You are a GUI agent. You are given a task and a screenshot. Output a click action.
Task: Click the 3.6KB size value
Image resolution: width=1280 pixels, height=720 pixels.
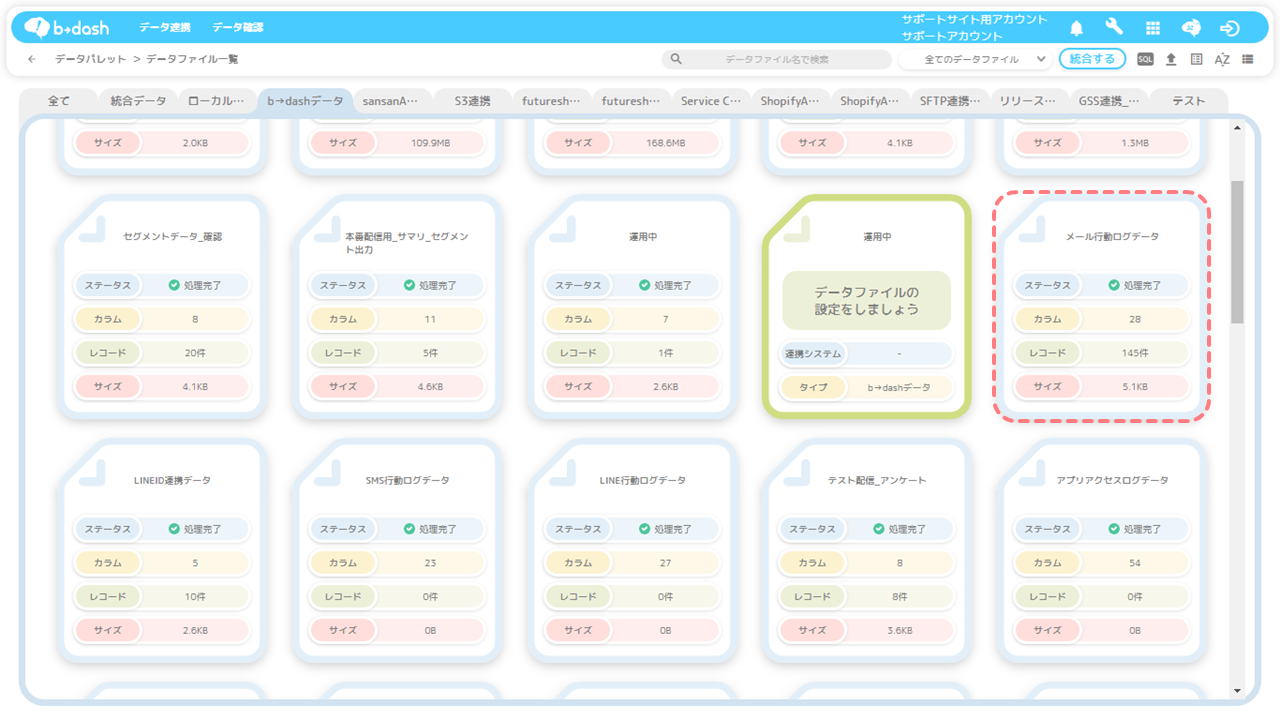899,631
